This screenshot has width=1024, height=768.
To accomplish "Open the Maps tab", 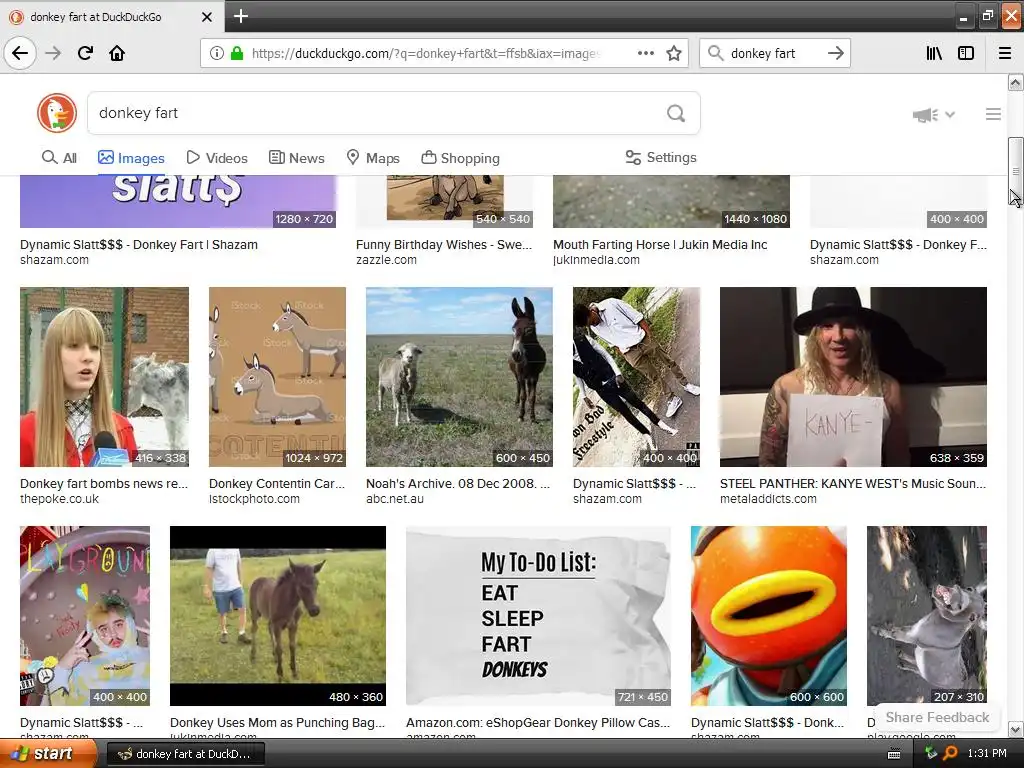I will pyautogui.click(x=373, y=157).
